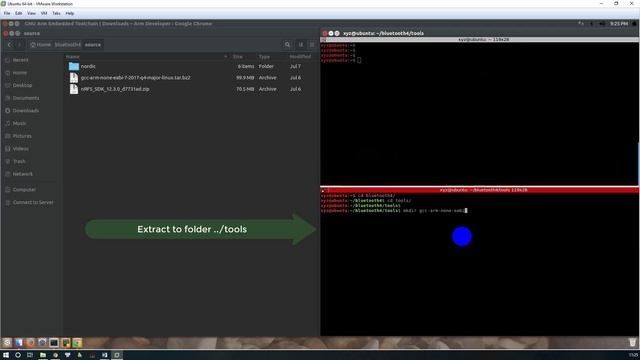Screen dimensions: 640x360
Task: Select the bluetooth4 breadcrumb in the path bar
Action: [68, 44]
